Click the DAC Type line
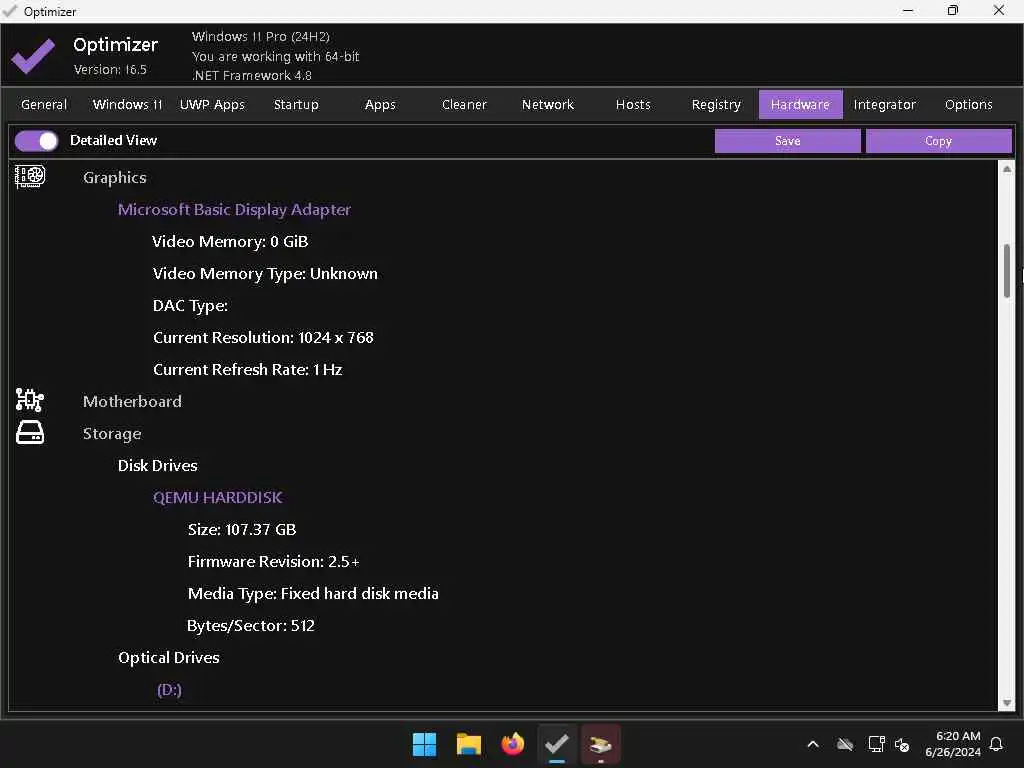Screen dimensions: 1024x768 pyautogui.click(x=190, y=306)
